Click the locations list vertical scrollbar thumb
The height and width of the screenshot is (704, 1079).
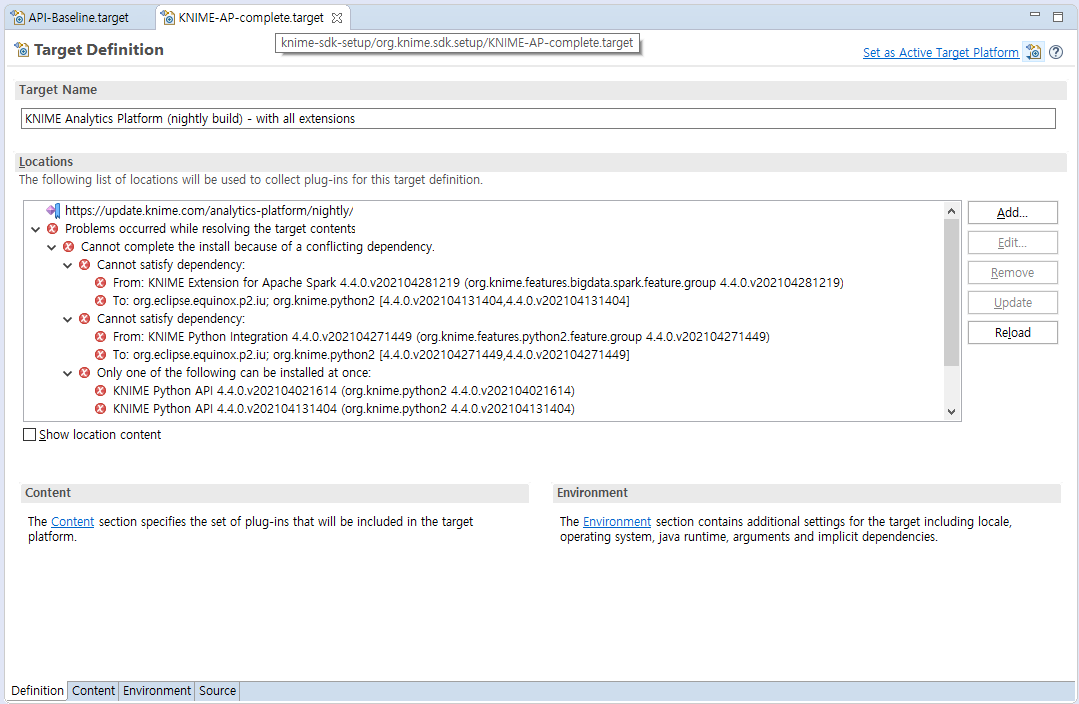click(951, 292)
